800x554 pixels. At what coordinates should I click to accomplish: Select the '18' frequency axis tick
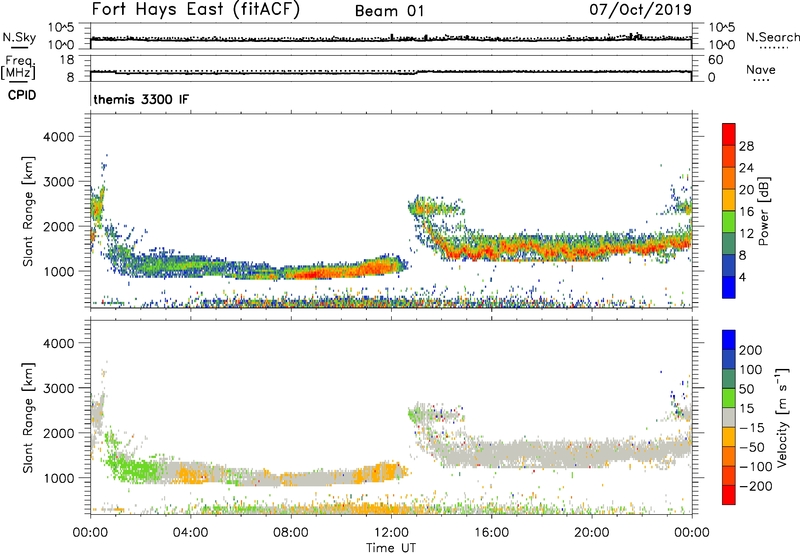point(67,60)
